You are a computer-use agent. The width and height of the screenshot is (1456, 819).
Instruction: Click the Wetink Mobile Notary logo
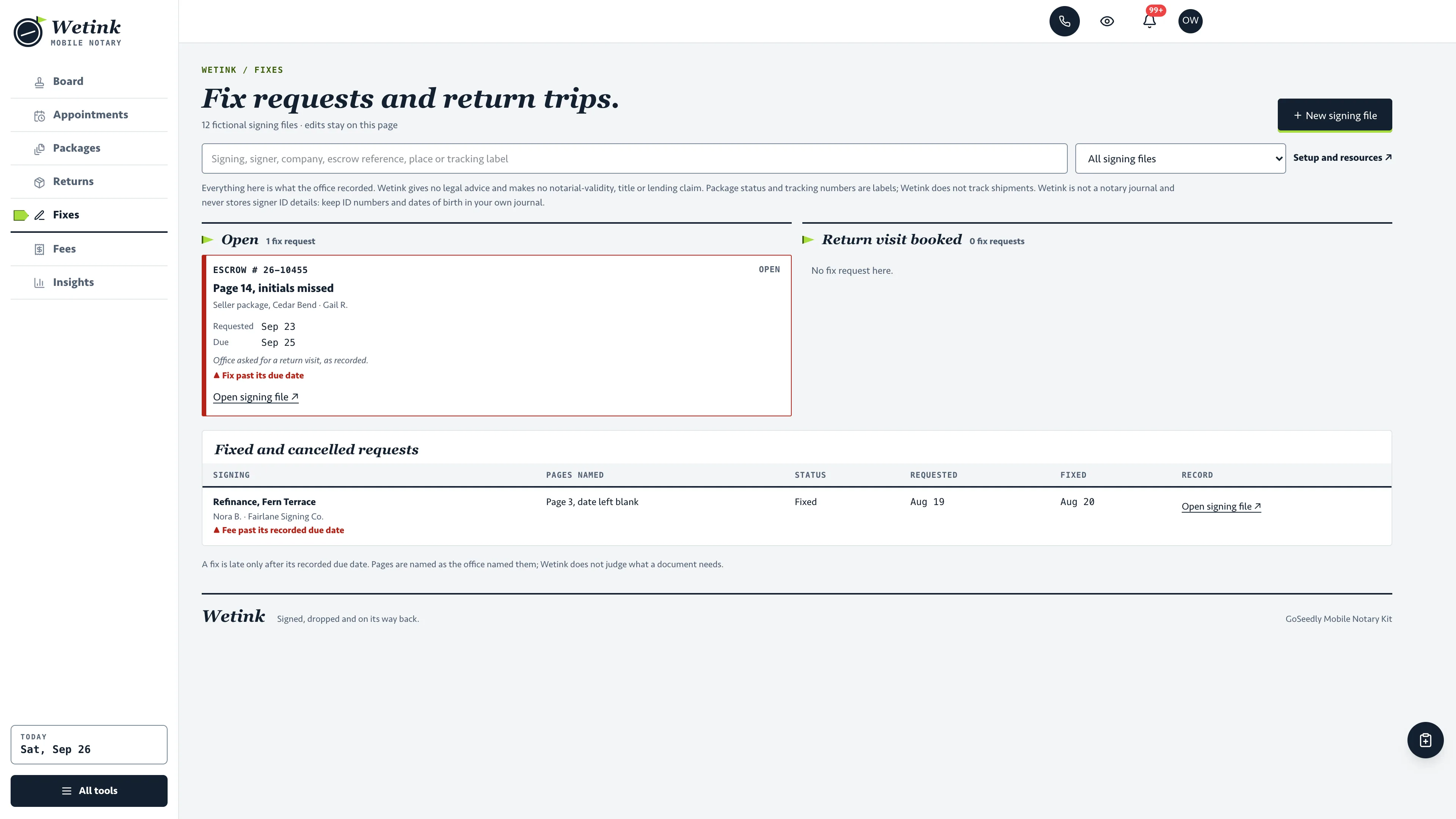point(68,31)
